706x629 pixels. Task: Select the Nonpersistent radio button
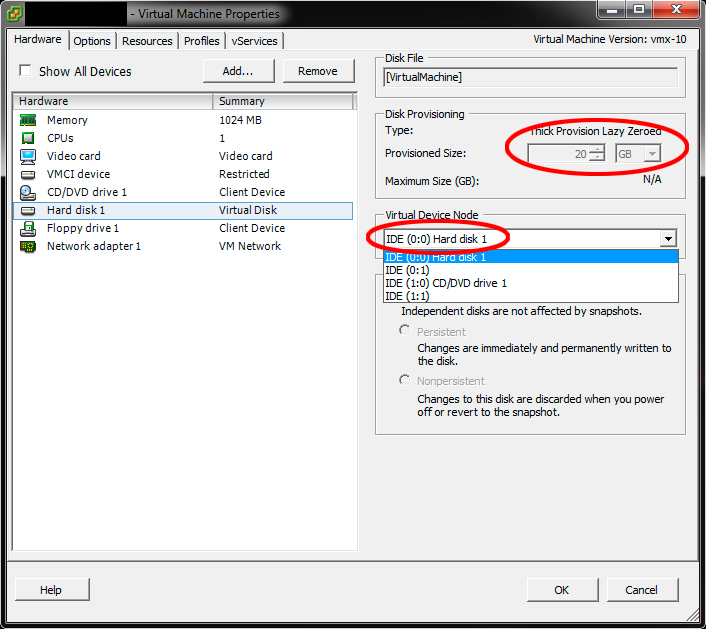coord(405,380)
